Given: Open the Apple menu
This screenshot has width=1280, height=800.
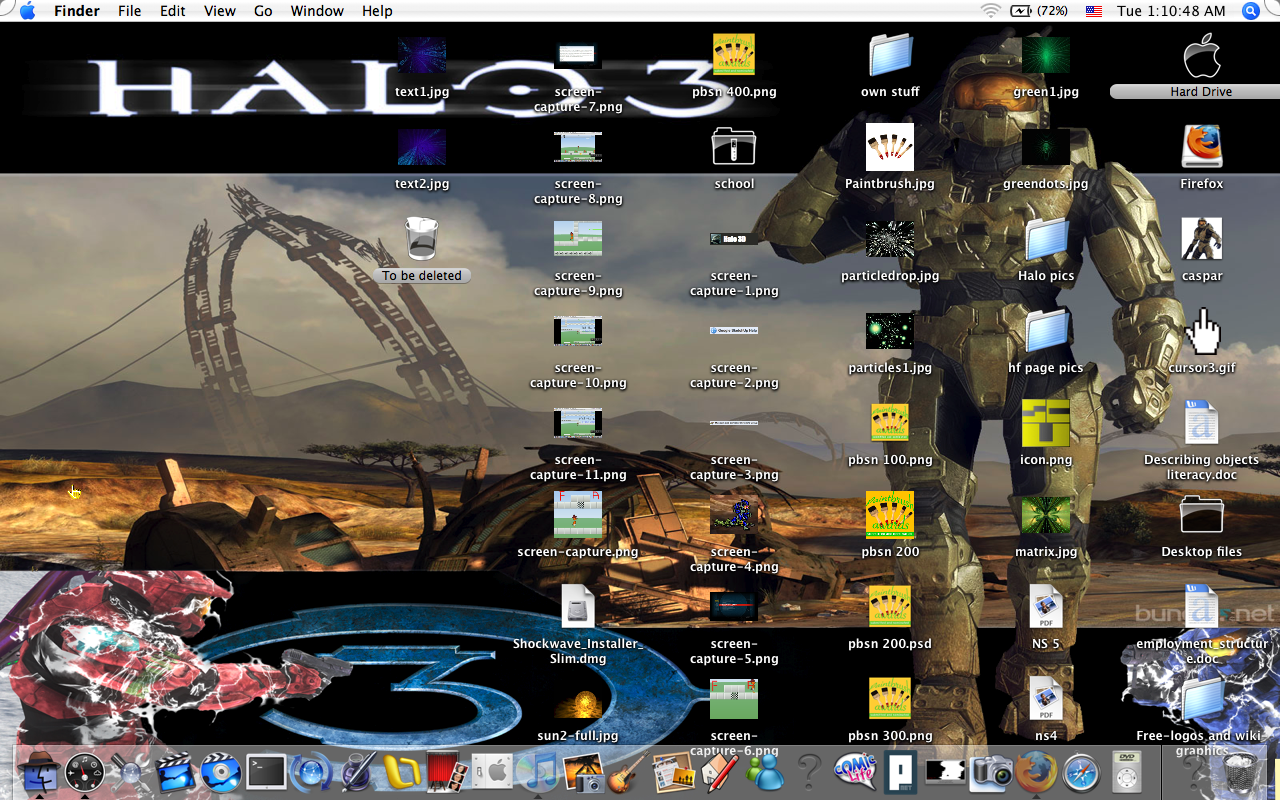Looking at the screenshot, I should (27, 11).
